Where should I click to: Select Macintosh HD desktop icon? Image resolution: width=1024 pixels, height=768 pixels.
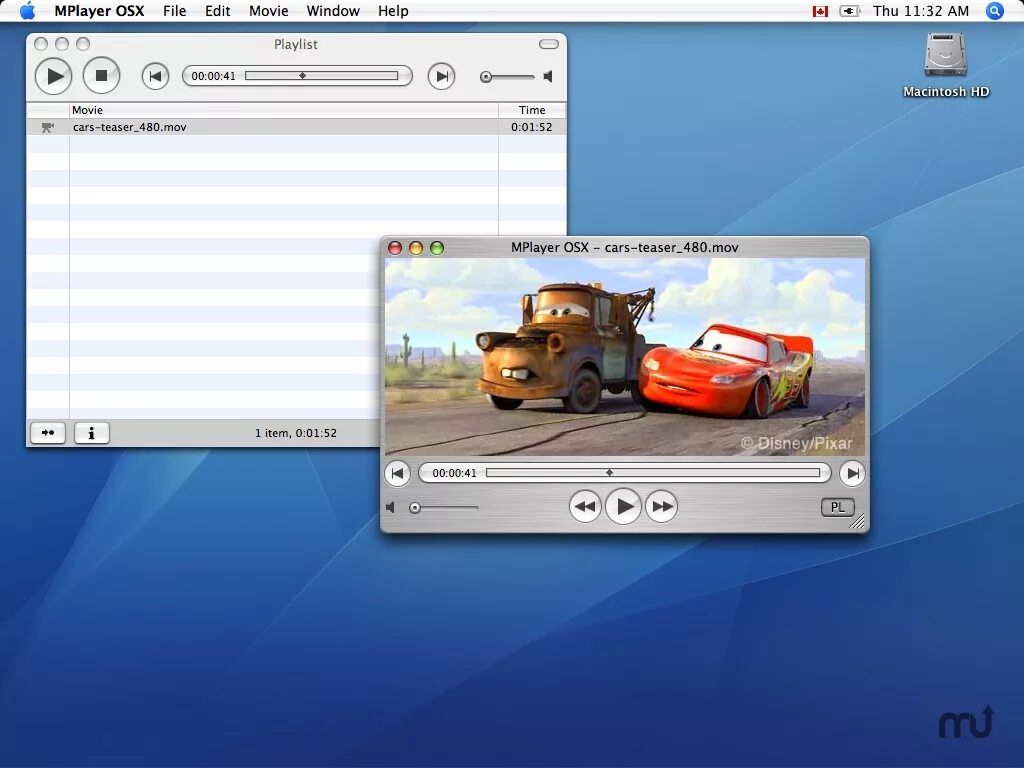tap(946, 65)
